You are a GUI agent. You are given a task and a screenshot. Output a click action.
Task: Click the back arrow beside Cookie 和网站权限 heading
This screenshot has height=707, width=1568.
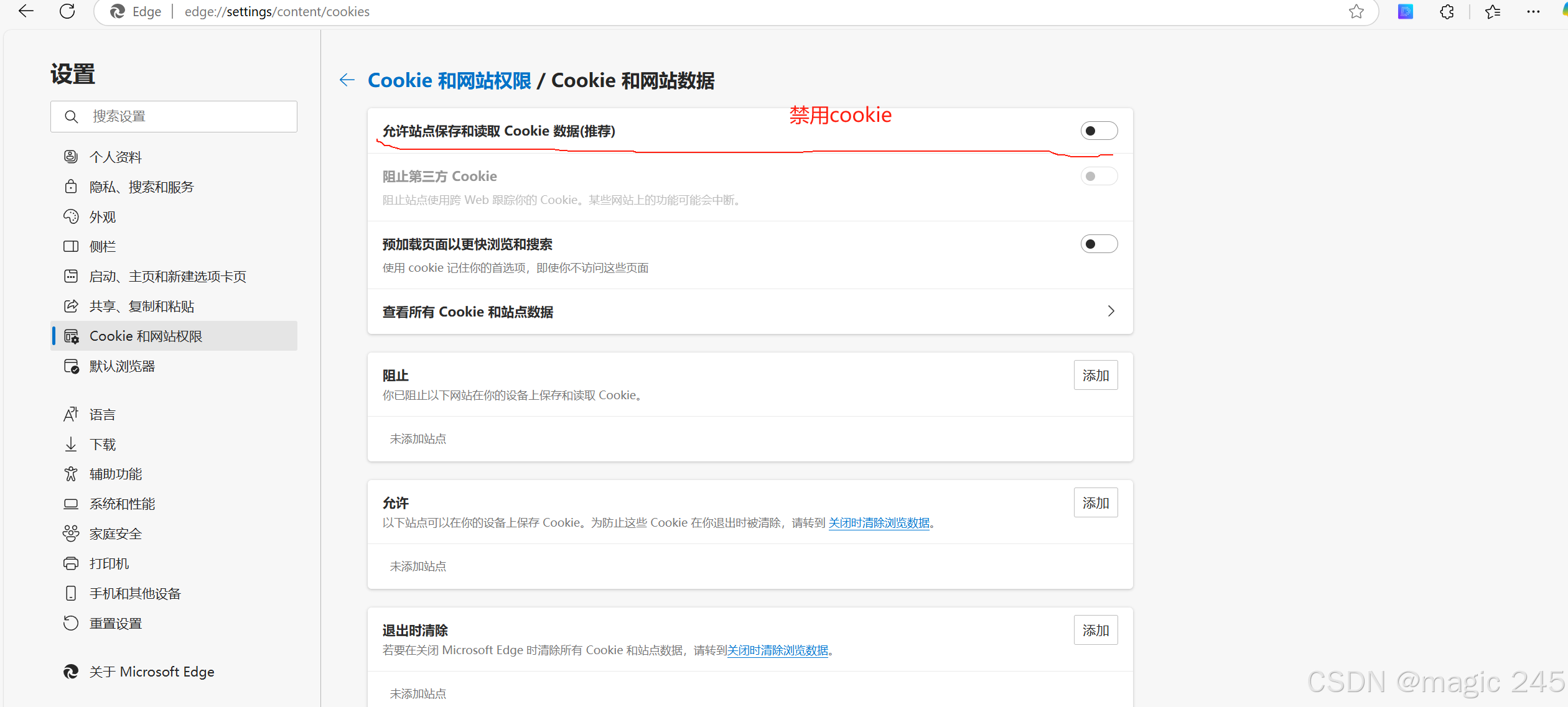(x=347, y=80)
